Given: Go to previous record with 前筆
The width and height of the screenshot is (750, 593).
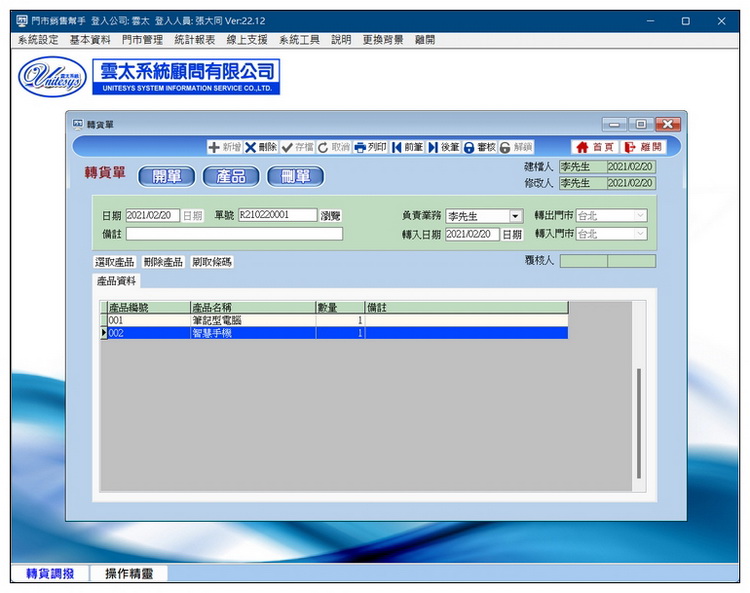Looking at the screenshot, I should (397, 147).
